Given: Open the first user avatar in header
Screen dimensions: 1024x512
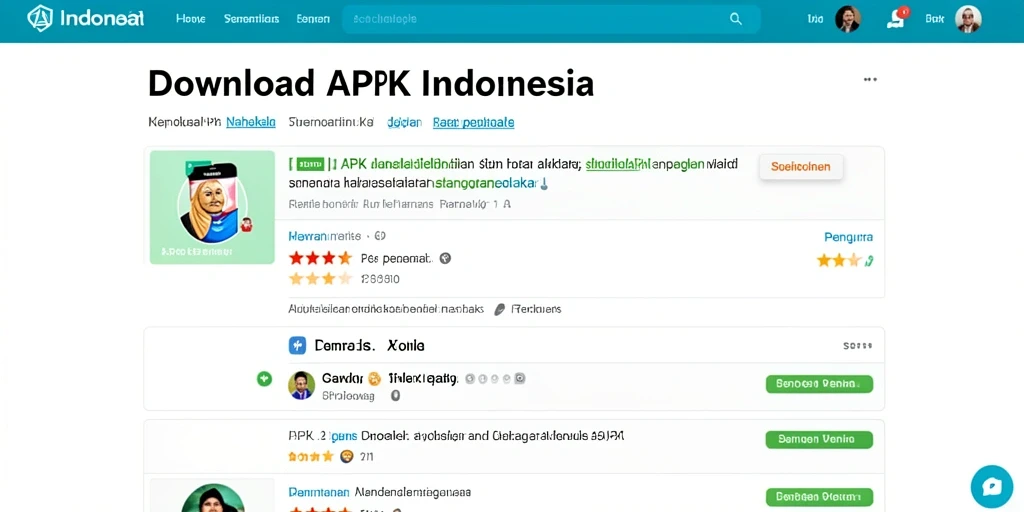Looking at the screenshot, I should 848,19.
